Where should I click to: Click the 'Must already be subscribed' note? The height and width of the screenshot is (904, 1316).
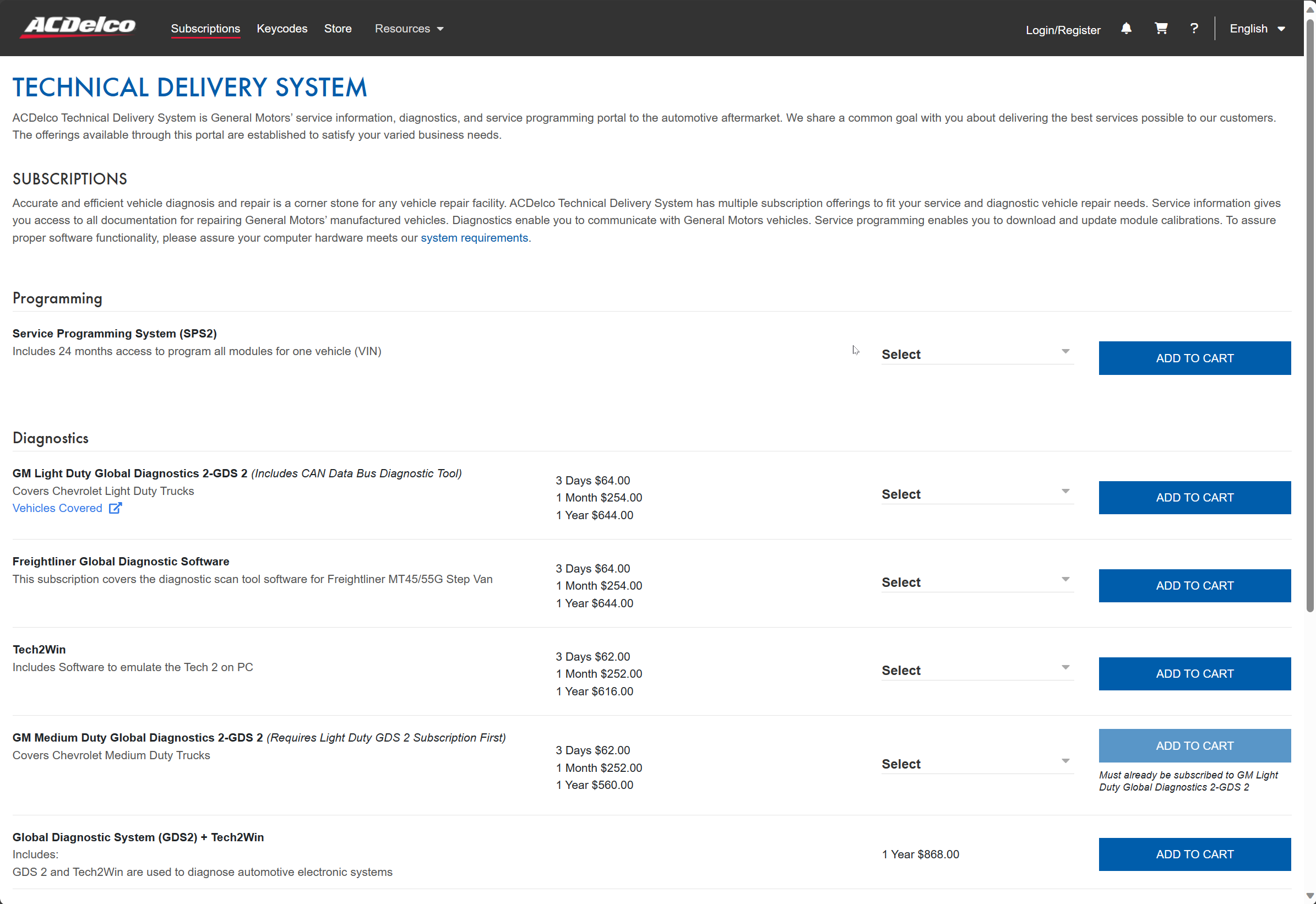(1188, 781)
